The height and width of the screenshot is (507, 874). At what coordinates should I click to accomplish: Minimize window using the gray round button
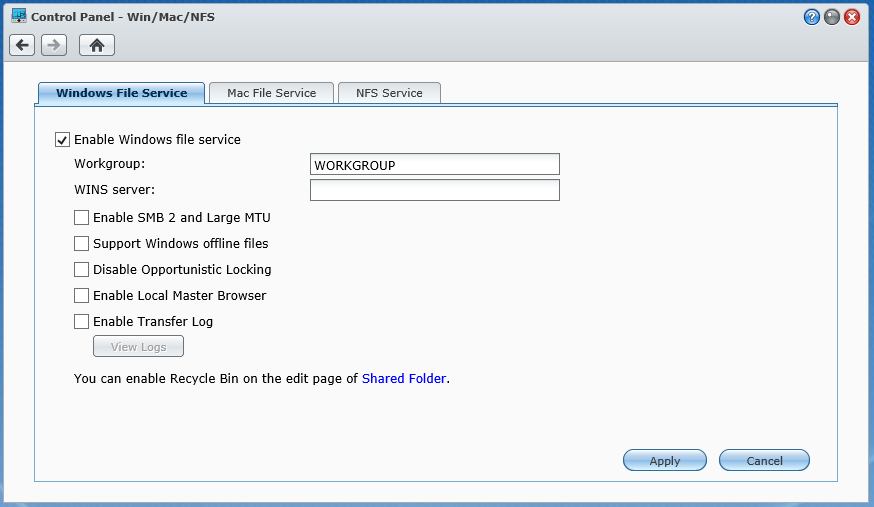click(832, 17)
